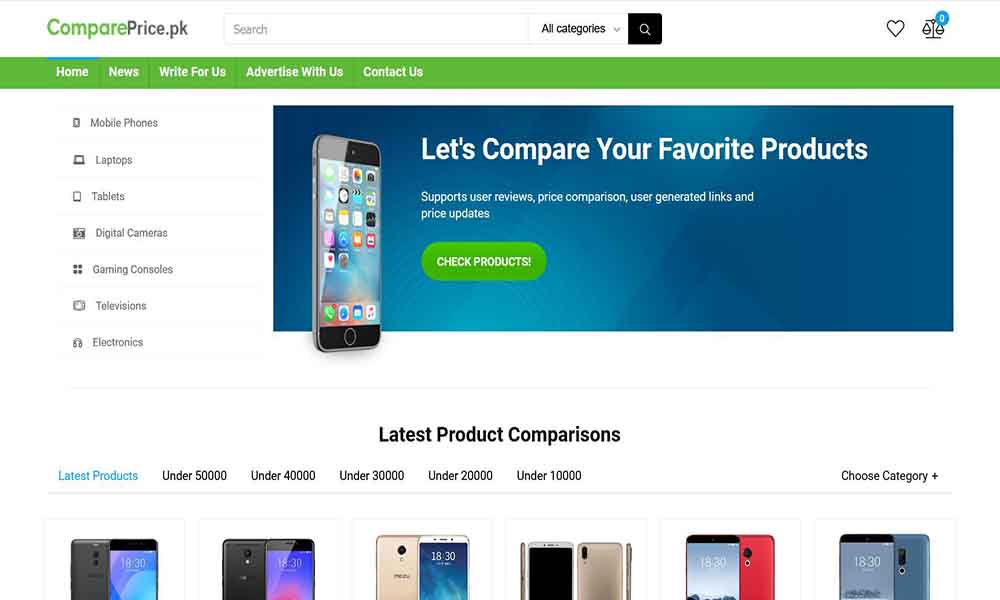Click the CHECK PRODUCTS! button
Image resolution: width=1000 pixels, height=600 pixels.
(484, 261)
